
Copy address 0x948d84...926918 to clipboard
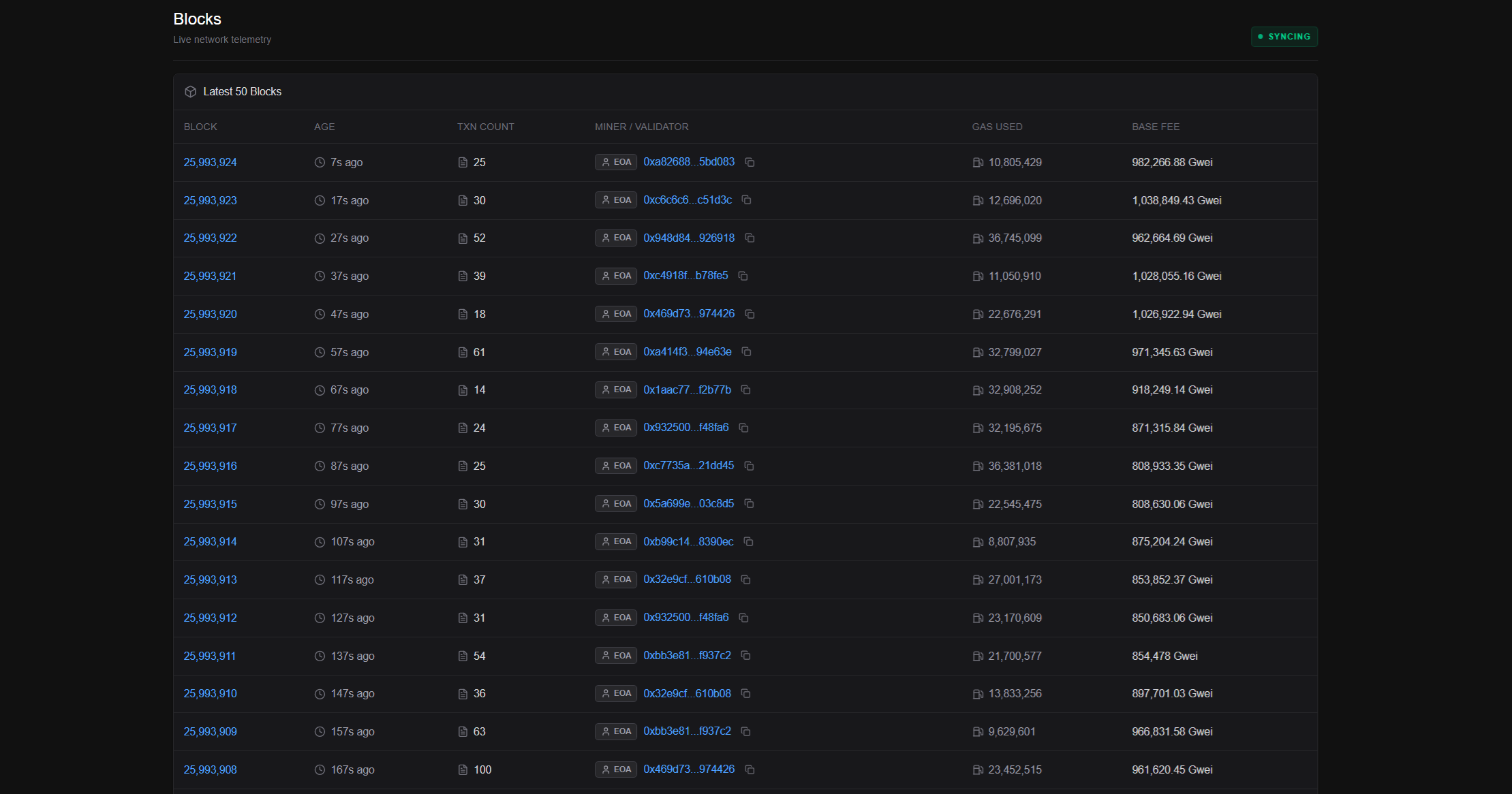tap(750, 238)
